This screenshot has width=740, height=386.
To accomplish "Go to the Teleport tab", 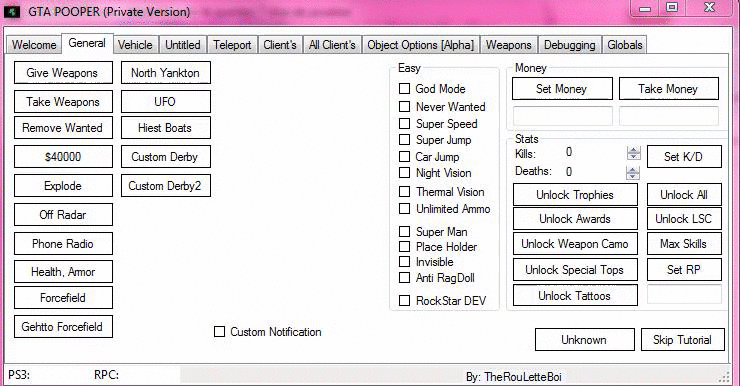I will click(x=232, y=45).
